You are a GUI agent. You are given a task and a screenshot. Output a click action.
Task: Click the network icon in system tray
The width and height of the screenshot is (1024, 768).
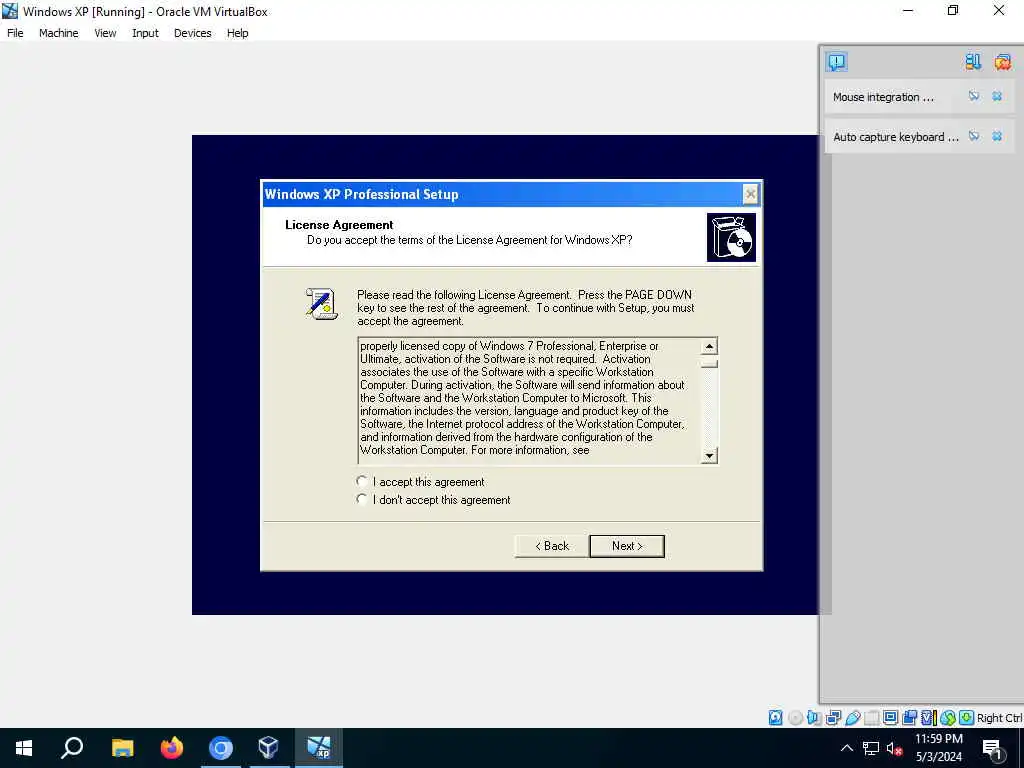[x=871, y=748]
